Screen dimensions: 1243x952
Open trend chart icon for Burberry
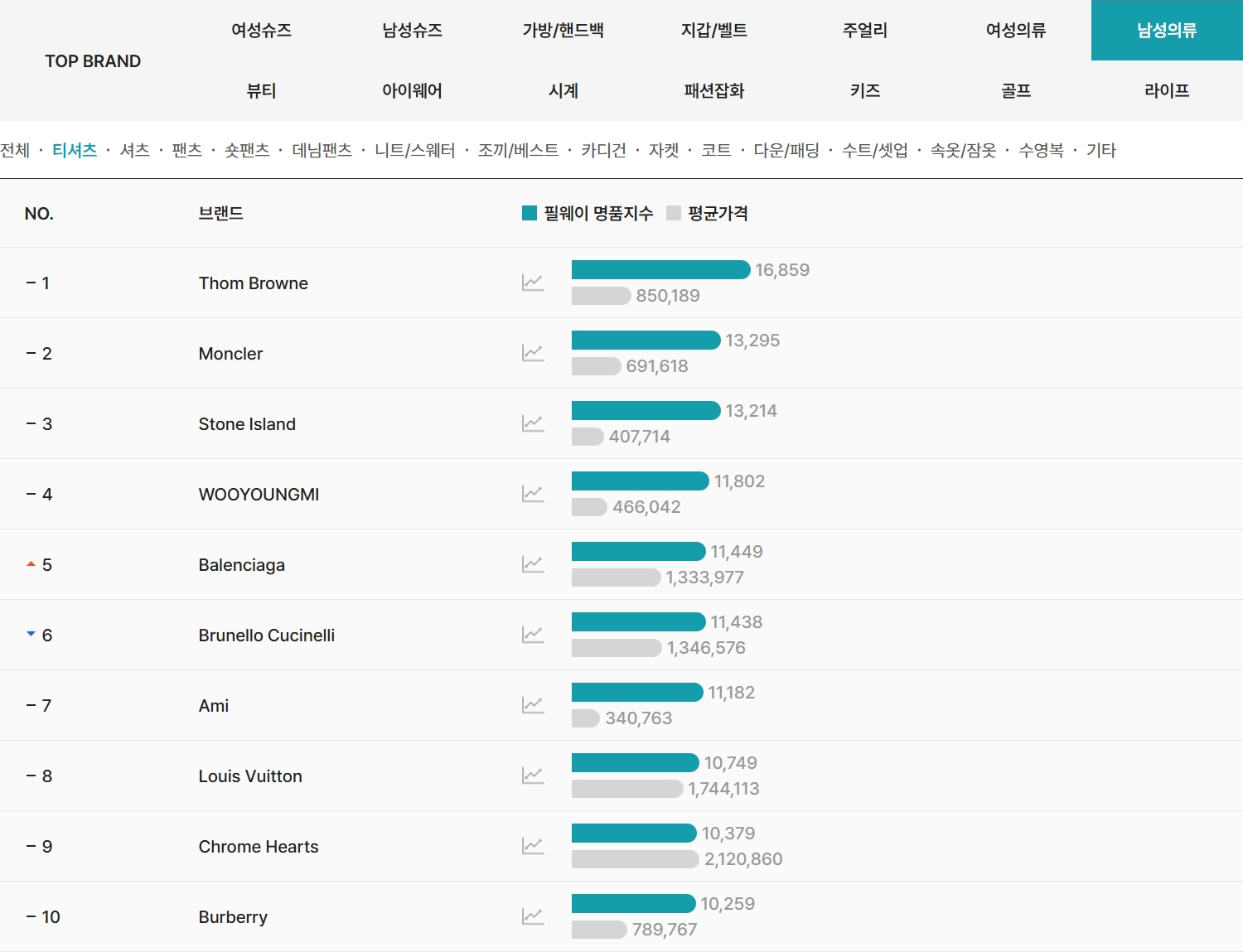coord(533,916)
